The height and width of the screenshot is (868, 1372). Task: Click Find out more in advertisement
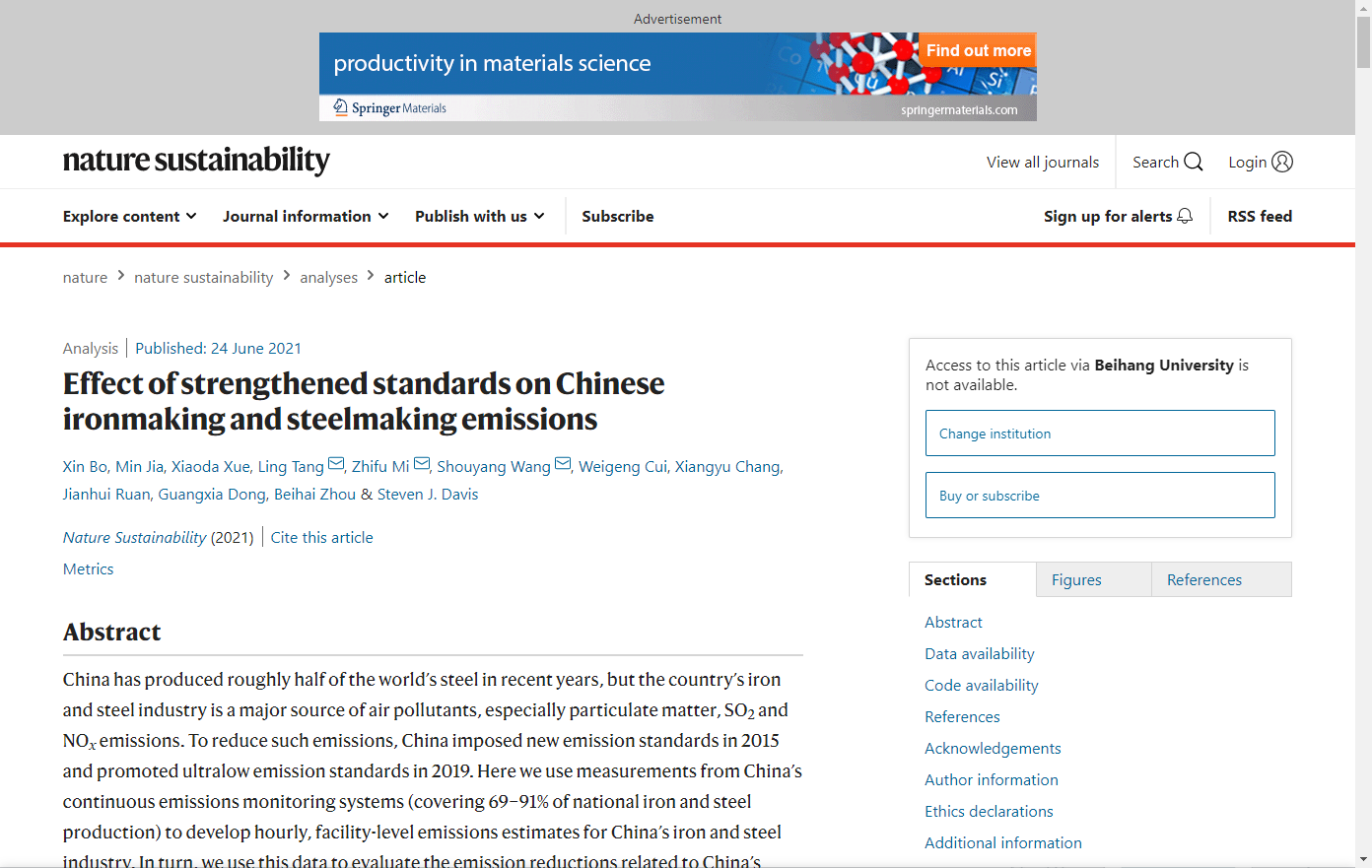coord(978,50)
